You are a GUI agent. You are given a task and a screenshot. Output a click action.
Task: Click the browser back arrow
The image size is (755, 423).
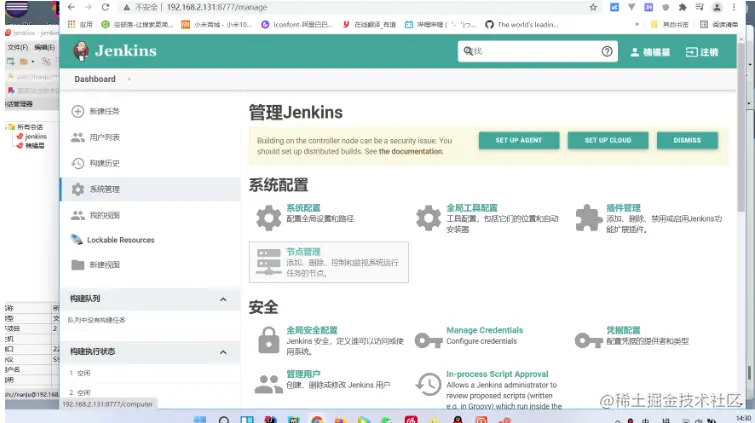[x=71, y=7]
